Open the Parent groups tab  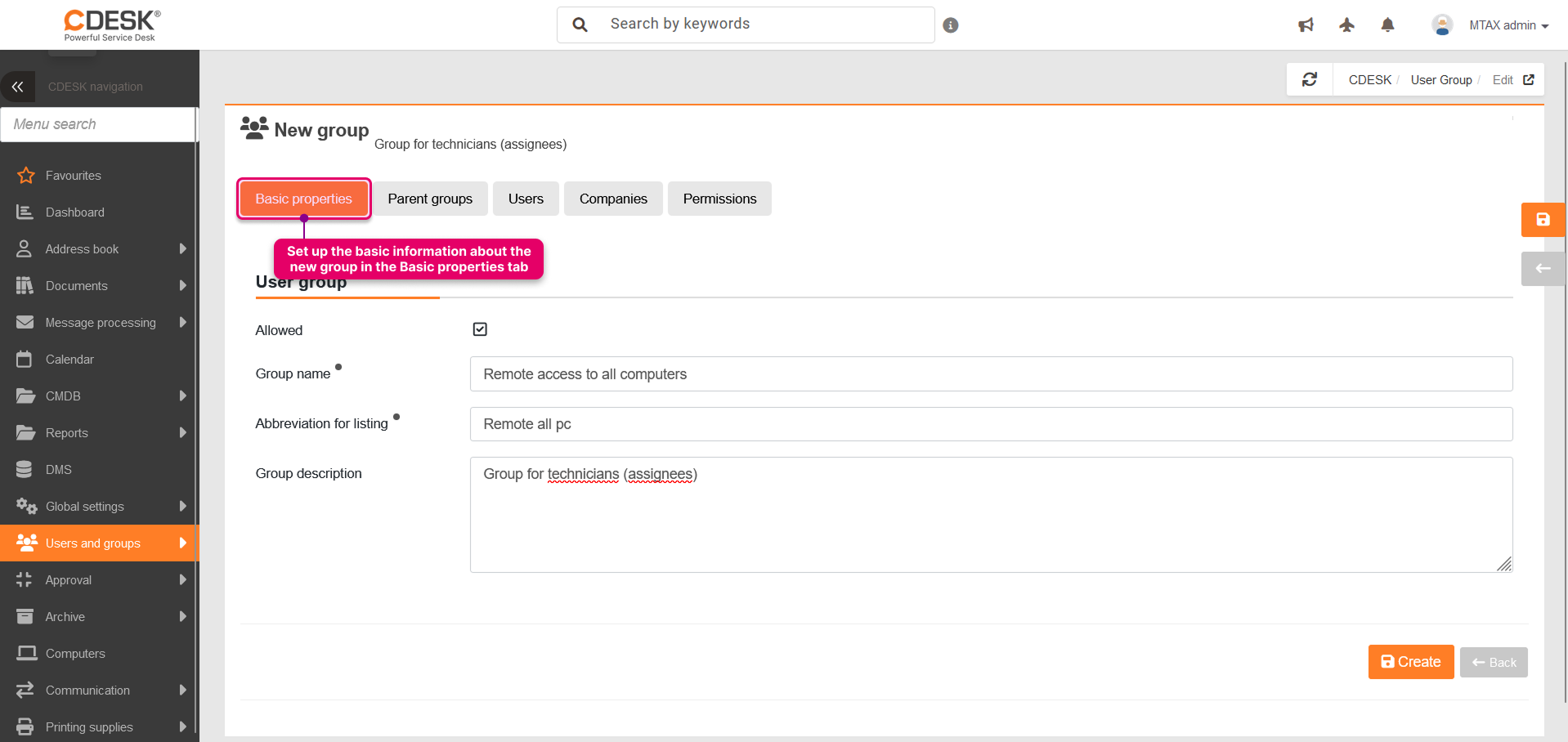(x=430, y=199)
